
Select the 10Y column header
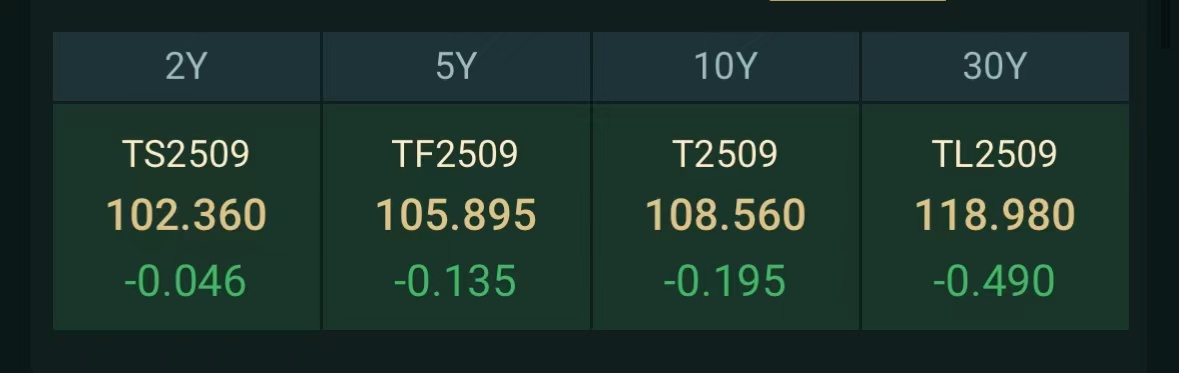(726, 67)
